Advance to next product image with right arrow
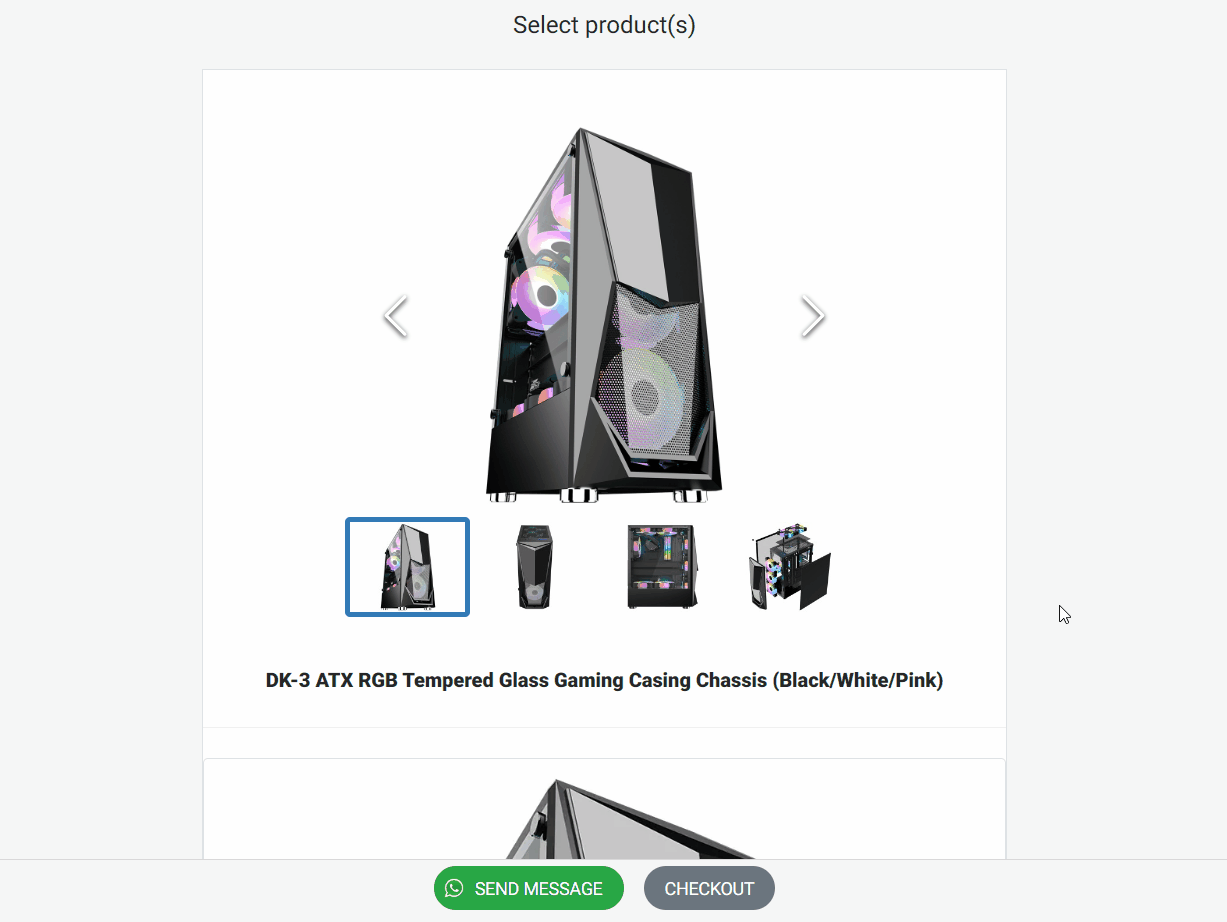Image resolution: width=1227 pixels, height=922 pixels. point(813,316)
